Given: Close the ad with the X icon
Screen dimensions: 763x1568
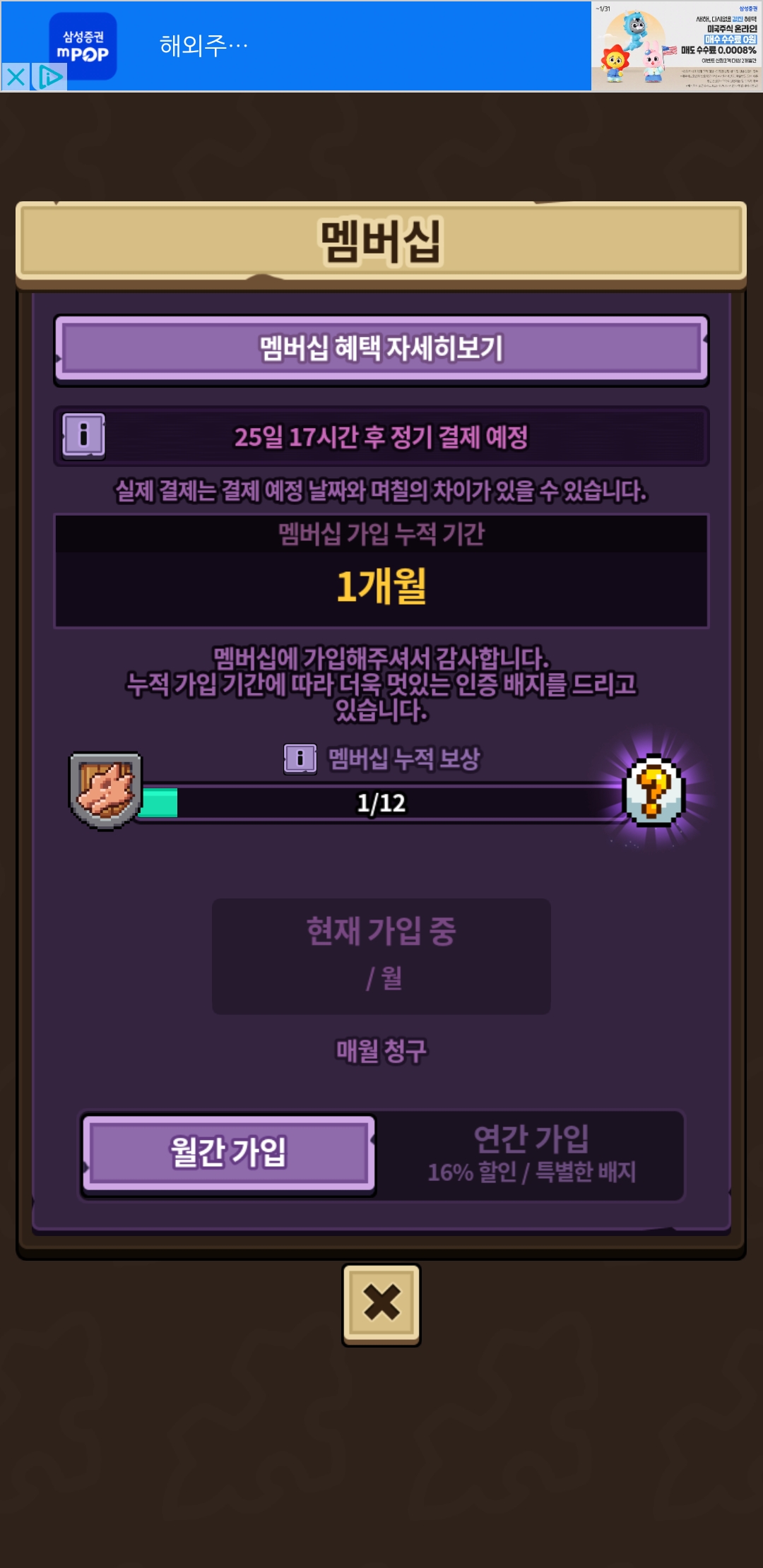Looking at the screenshot, I should pos(16,76).
